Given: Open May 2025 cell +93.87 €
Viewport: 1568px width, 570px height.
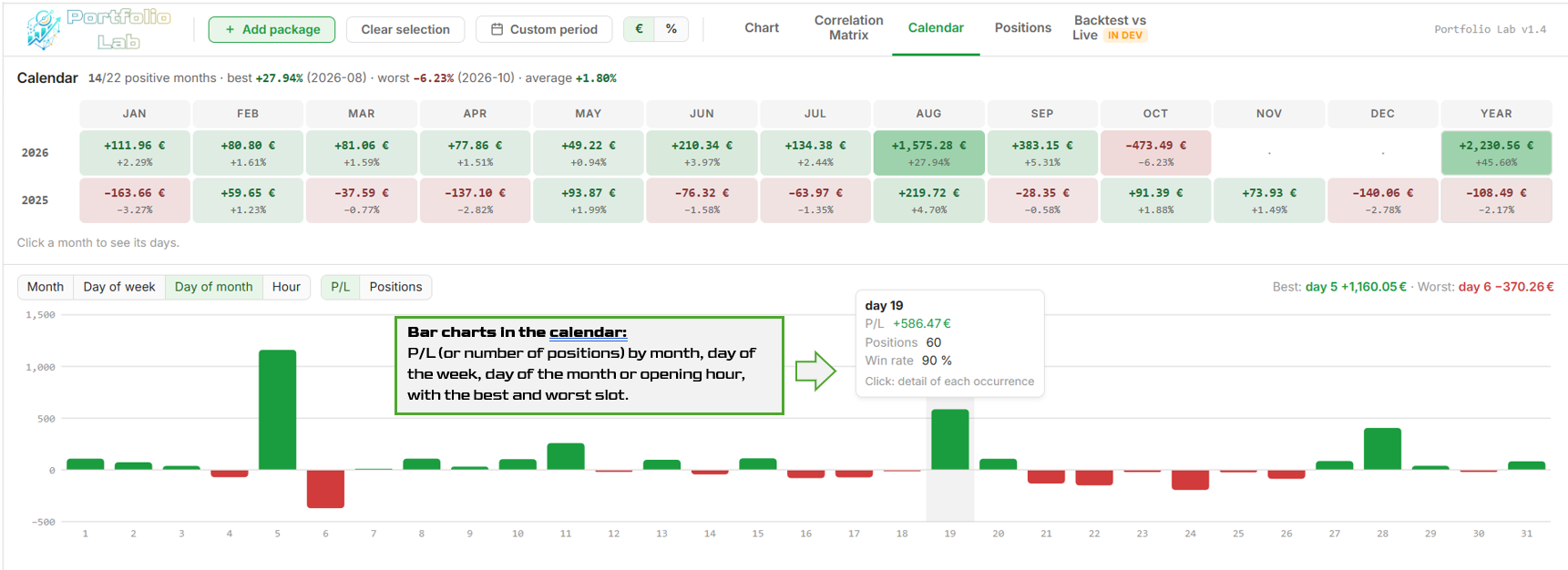Looking at the screenshot, I should coord(589,200).
